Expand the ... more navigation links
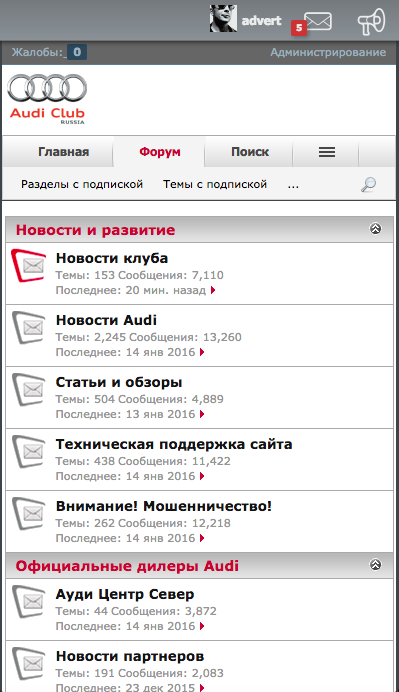The width and height of the screenshot is (399, 692). 293,184
